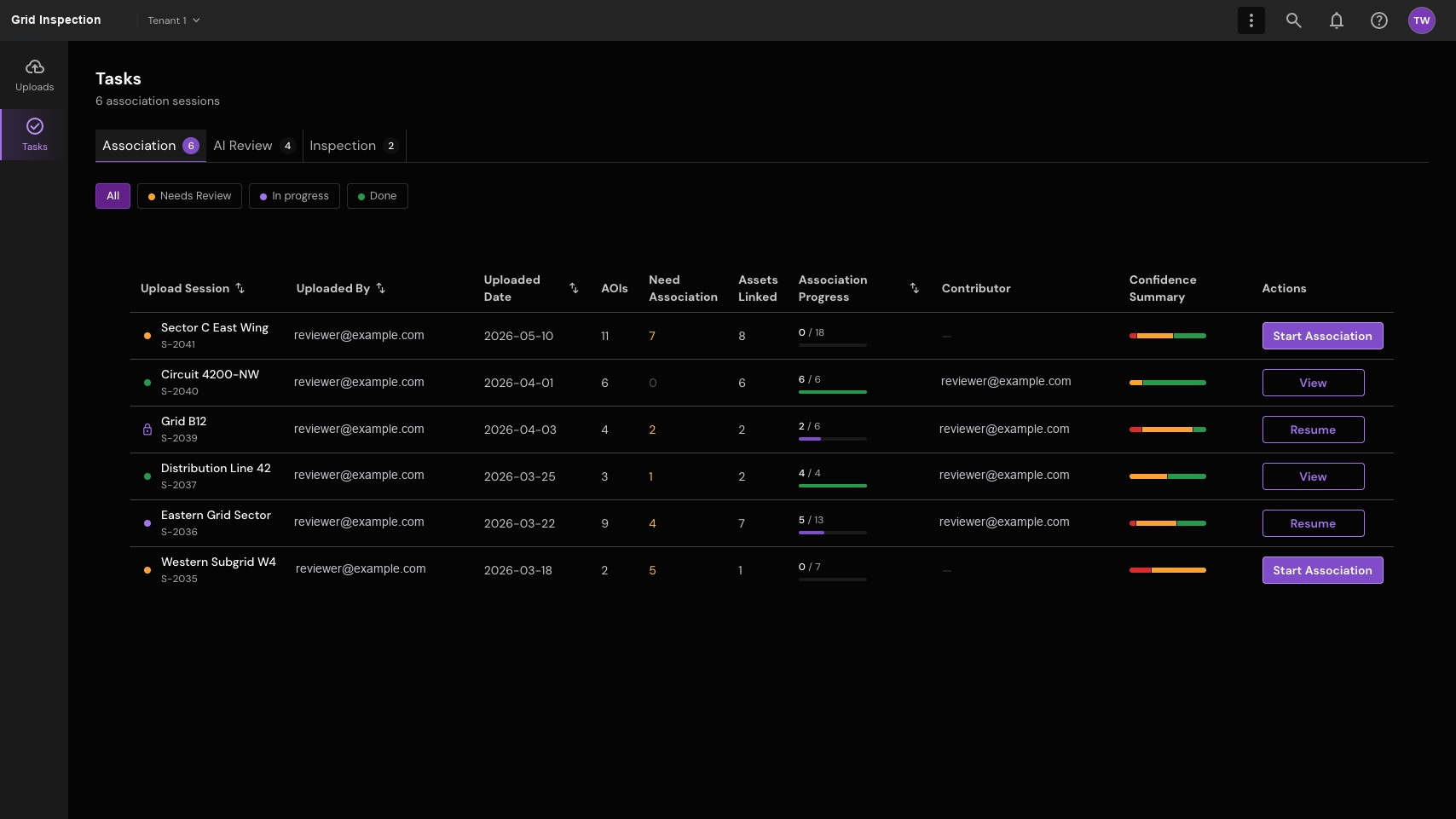Click the 0 / 18 progress count

[x=812, y=332]
